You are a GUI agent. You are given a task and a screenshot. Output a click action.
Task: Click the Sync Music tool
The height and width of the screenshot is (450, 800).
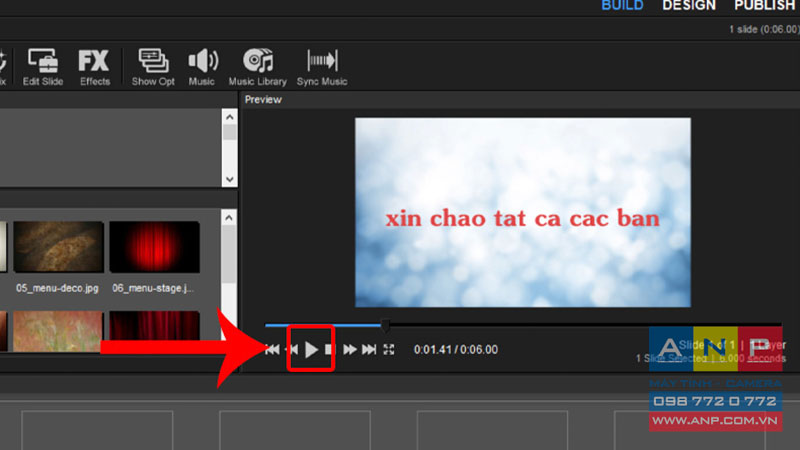click(x=322, y=67)
